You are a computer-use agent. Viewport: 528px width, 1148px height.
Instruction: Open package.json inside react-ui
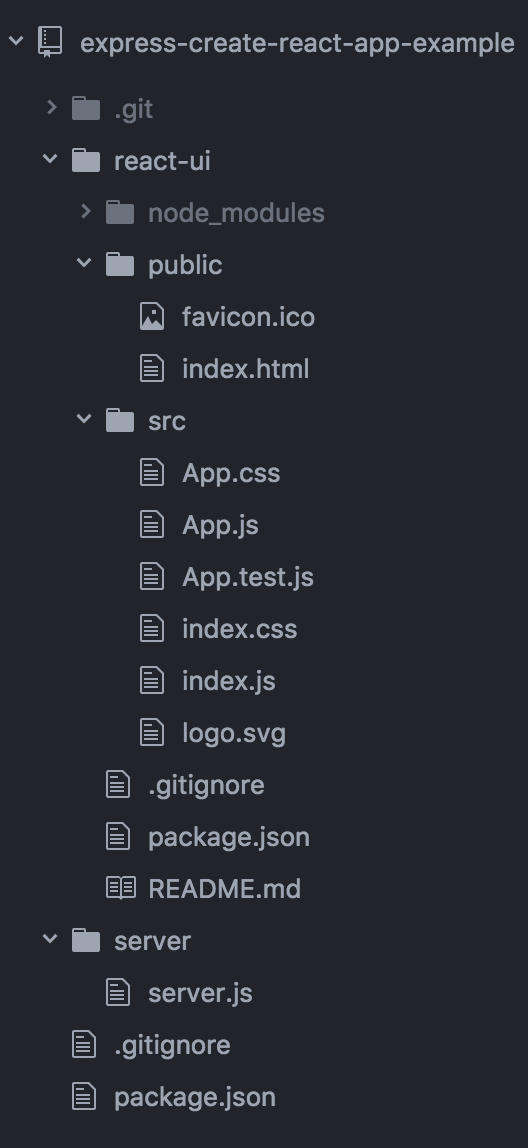[x=228, y=837]
